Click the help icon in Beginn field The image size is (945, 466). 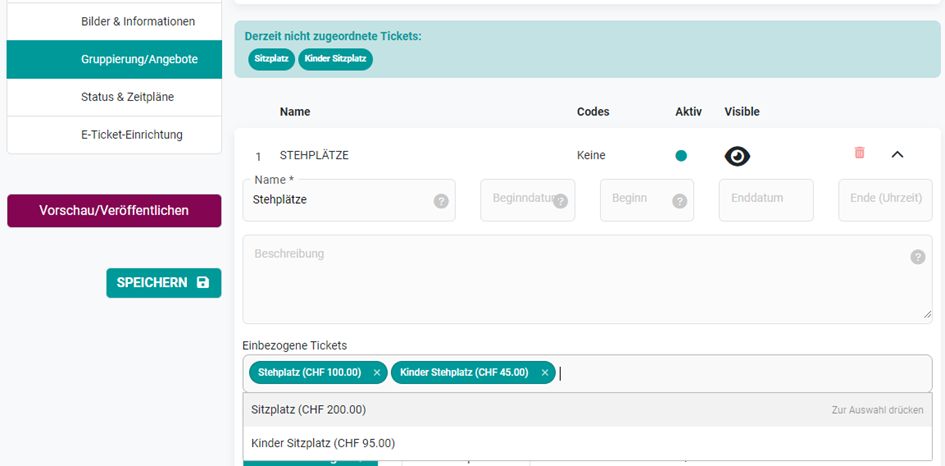point(680,201)
